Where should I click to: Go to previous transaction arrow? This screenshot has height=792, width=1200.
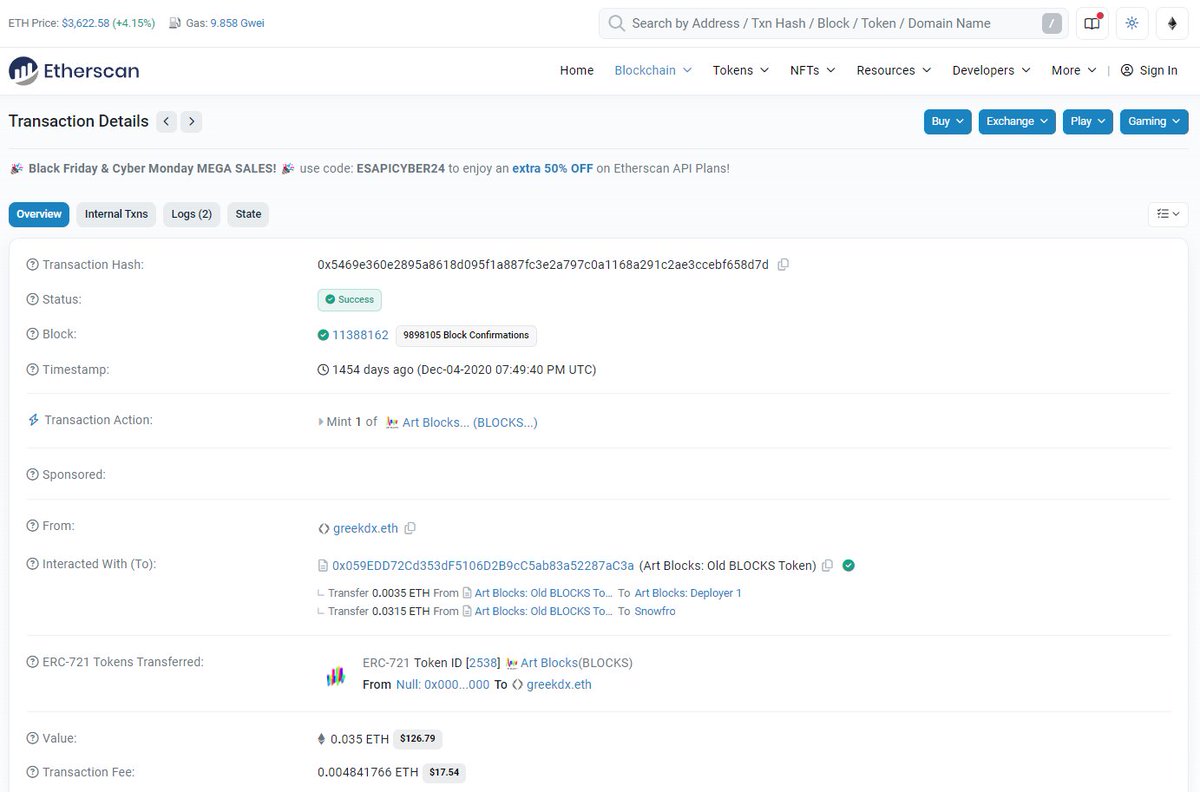[167, 121]
